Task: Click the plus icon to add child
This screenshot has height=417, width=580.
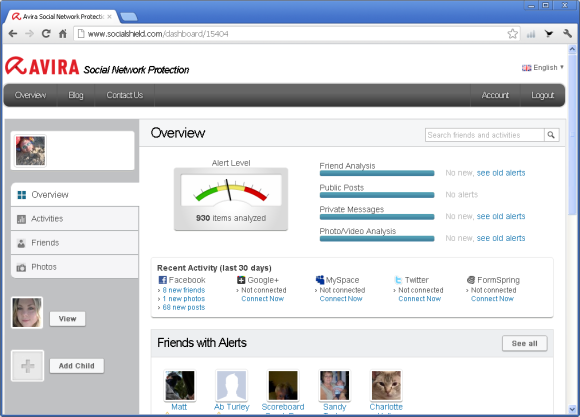Action: pos(28,366)
